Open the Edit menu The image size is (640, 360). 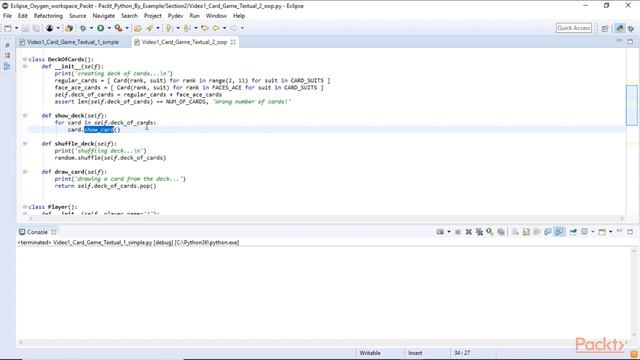[23, 16]
